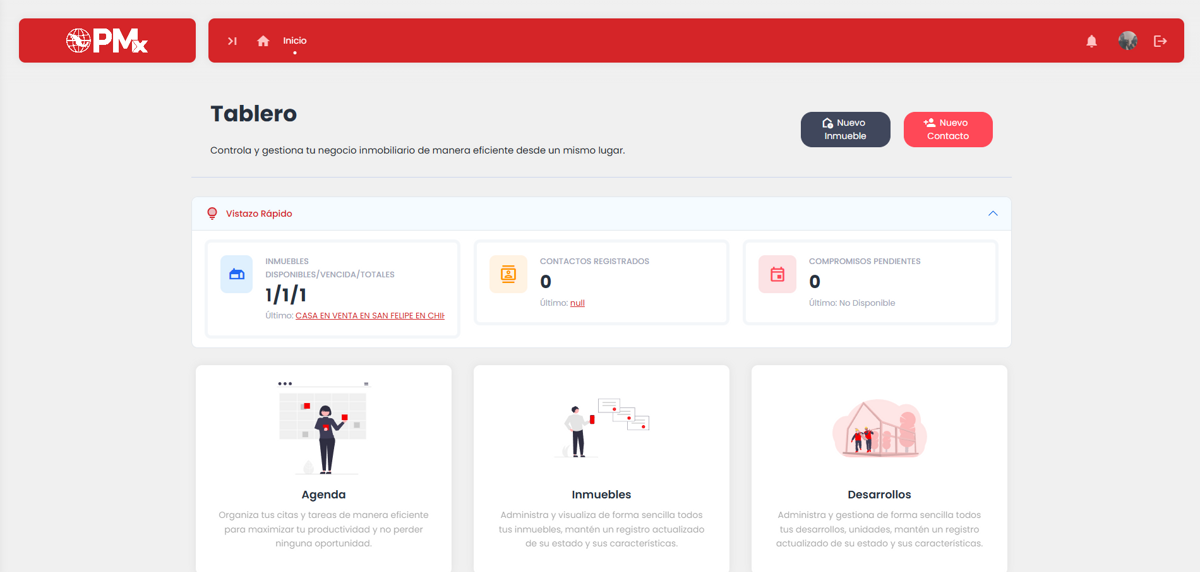Open the notifications bell
Viewport: 1200px width, 572px height.
(x=1091, y=41)
